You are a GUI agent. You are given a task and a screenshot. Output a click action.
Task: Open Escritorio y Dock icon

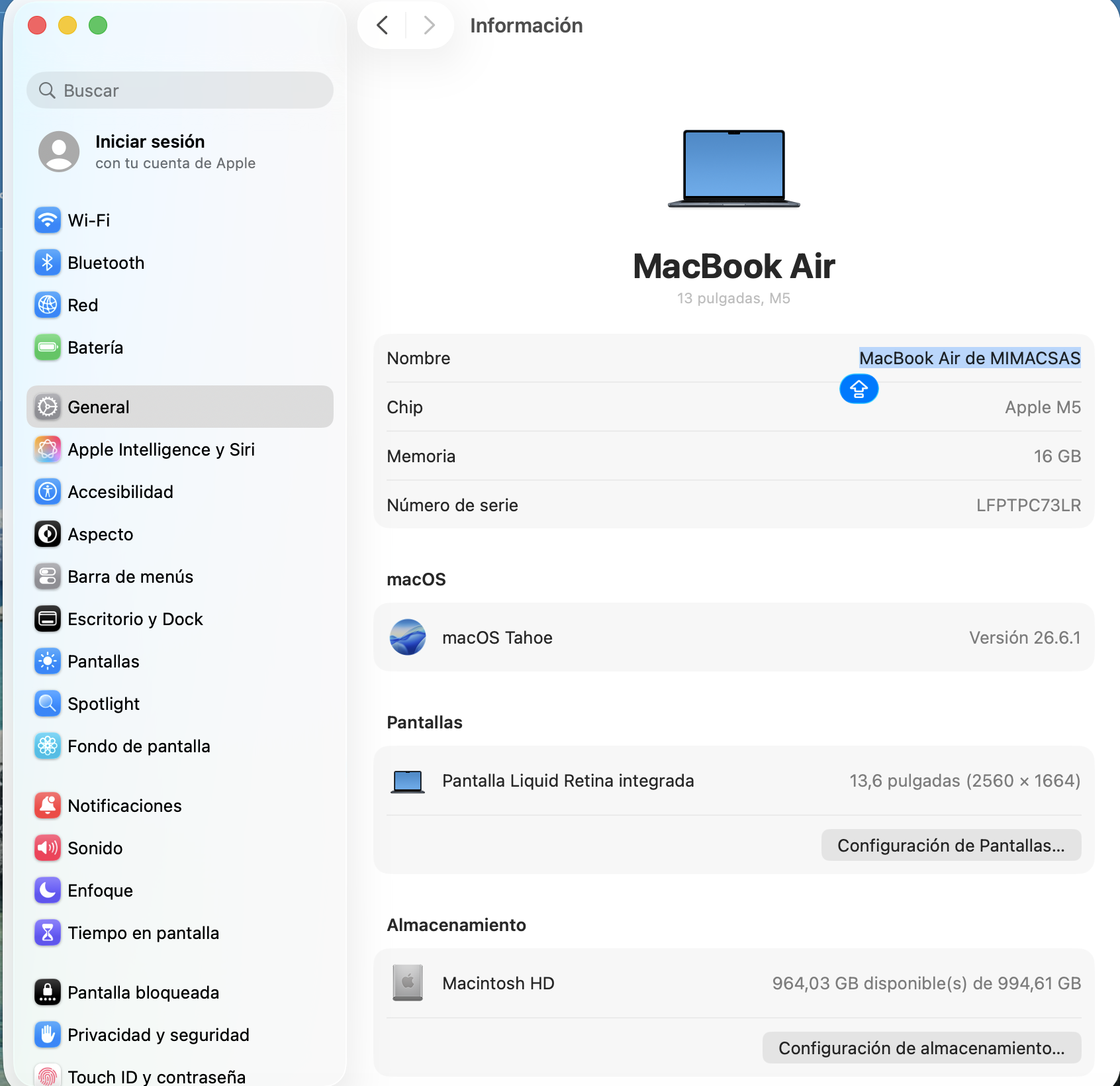click(48, 619)
